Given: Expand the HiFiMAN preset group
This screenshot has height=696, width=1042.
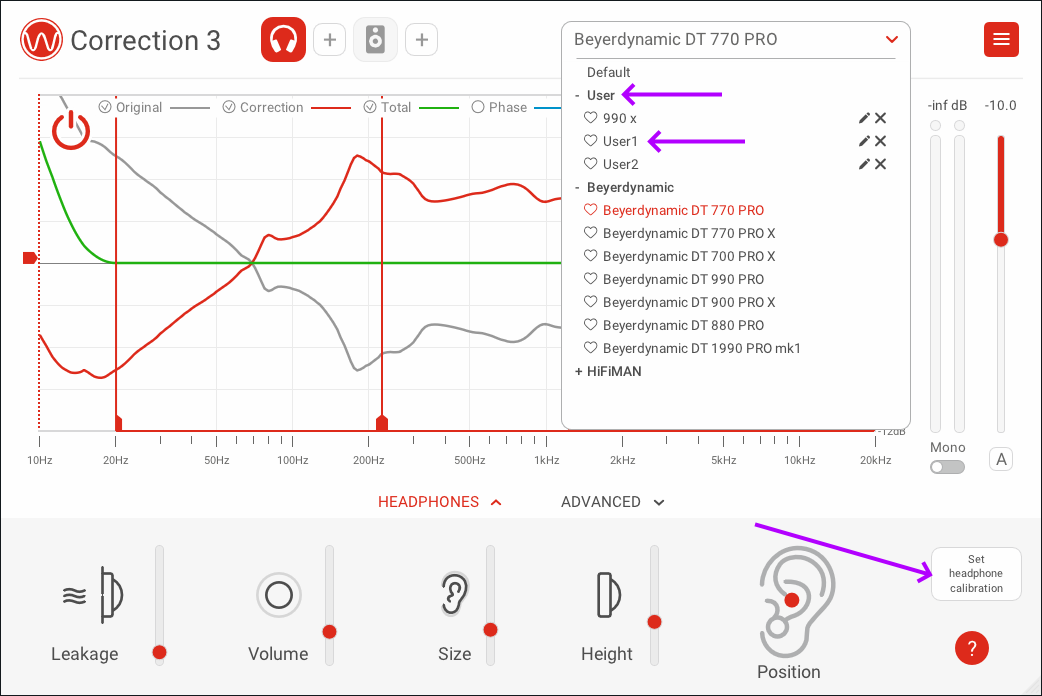Looking at the screenshot, I should click(x=578, y=371).
